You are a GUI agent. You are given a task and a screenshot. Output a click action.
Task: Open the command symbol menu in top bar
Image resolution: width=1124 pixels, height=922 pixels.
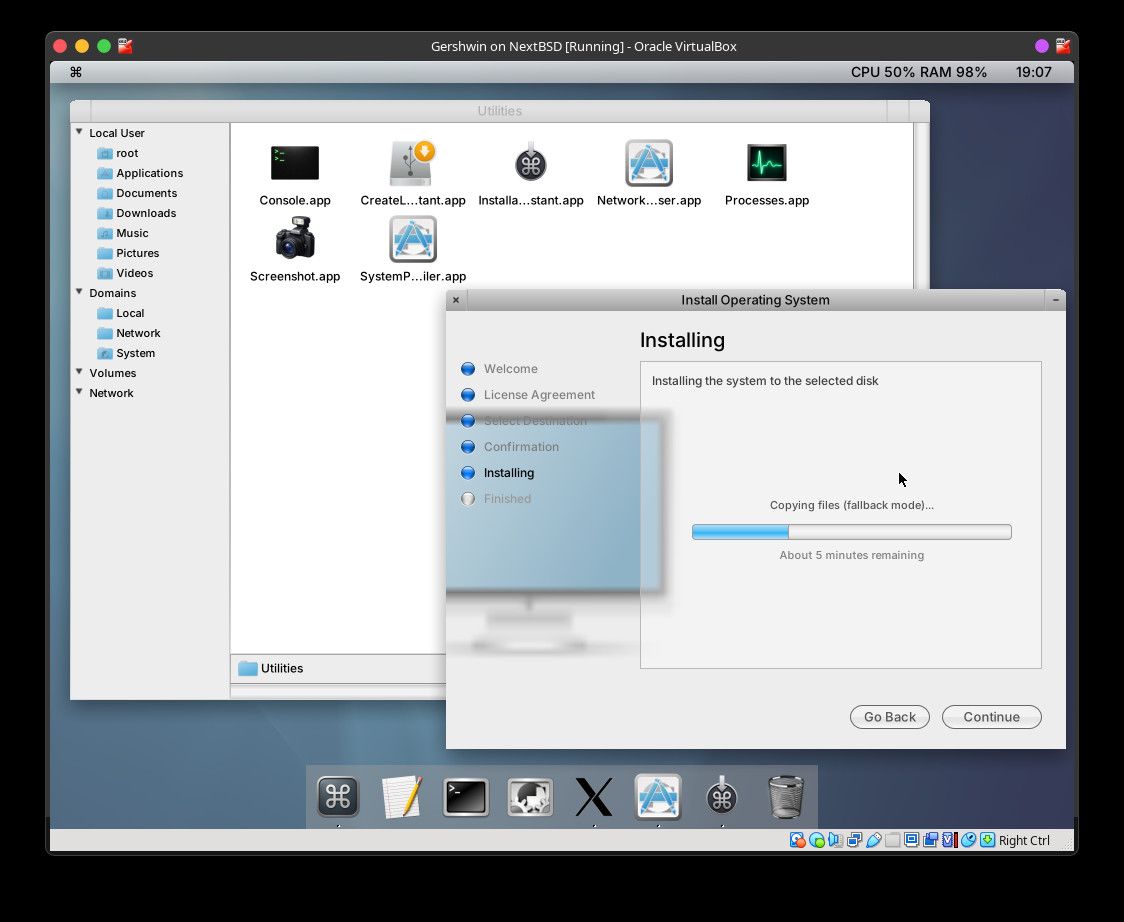tap(76, 72)
